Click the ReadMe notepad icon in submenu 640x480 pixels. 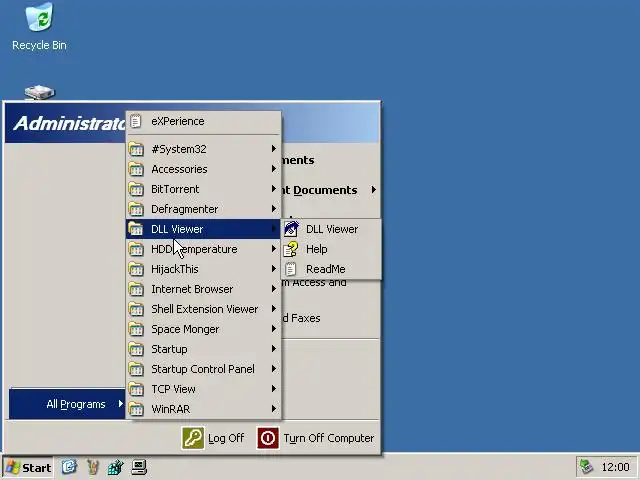[x=291, y=269]
